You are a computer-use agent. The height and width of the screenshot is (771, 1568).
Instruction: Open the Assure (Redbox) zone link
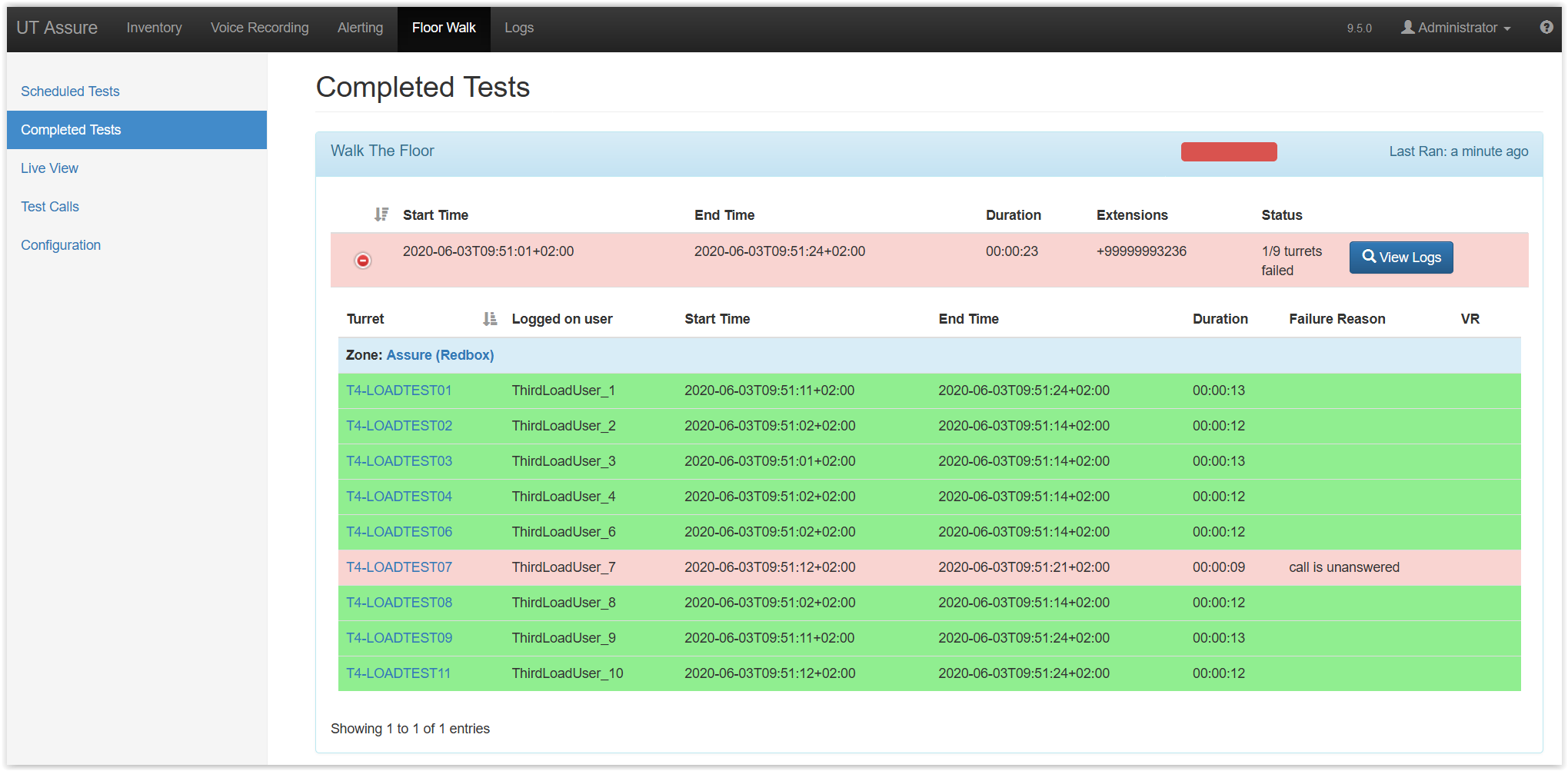click(x=440, y=355)
